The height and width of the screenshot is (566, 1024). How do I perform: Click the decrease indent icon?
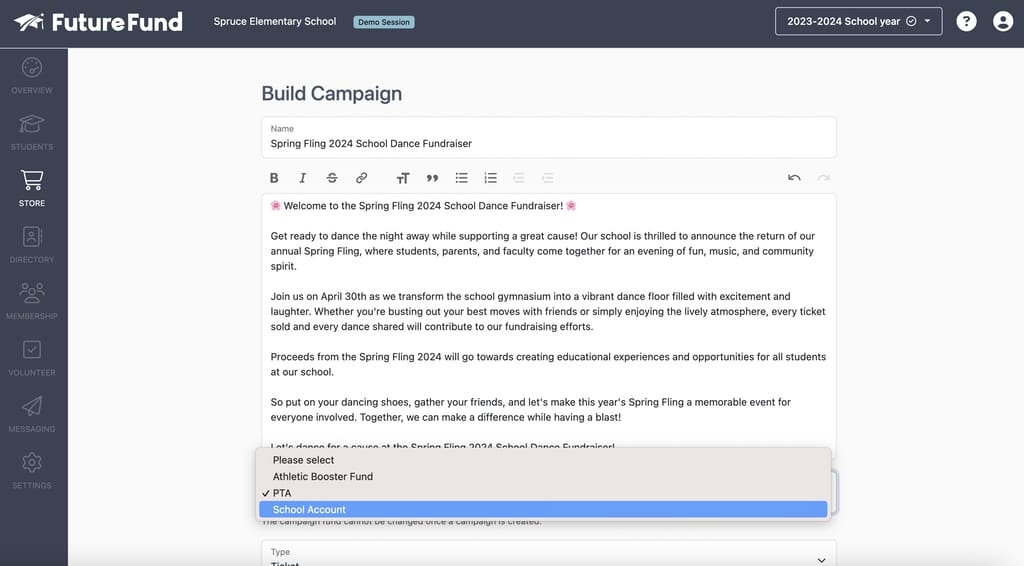pos(519,178)
